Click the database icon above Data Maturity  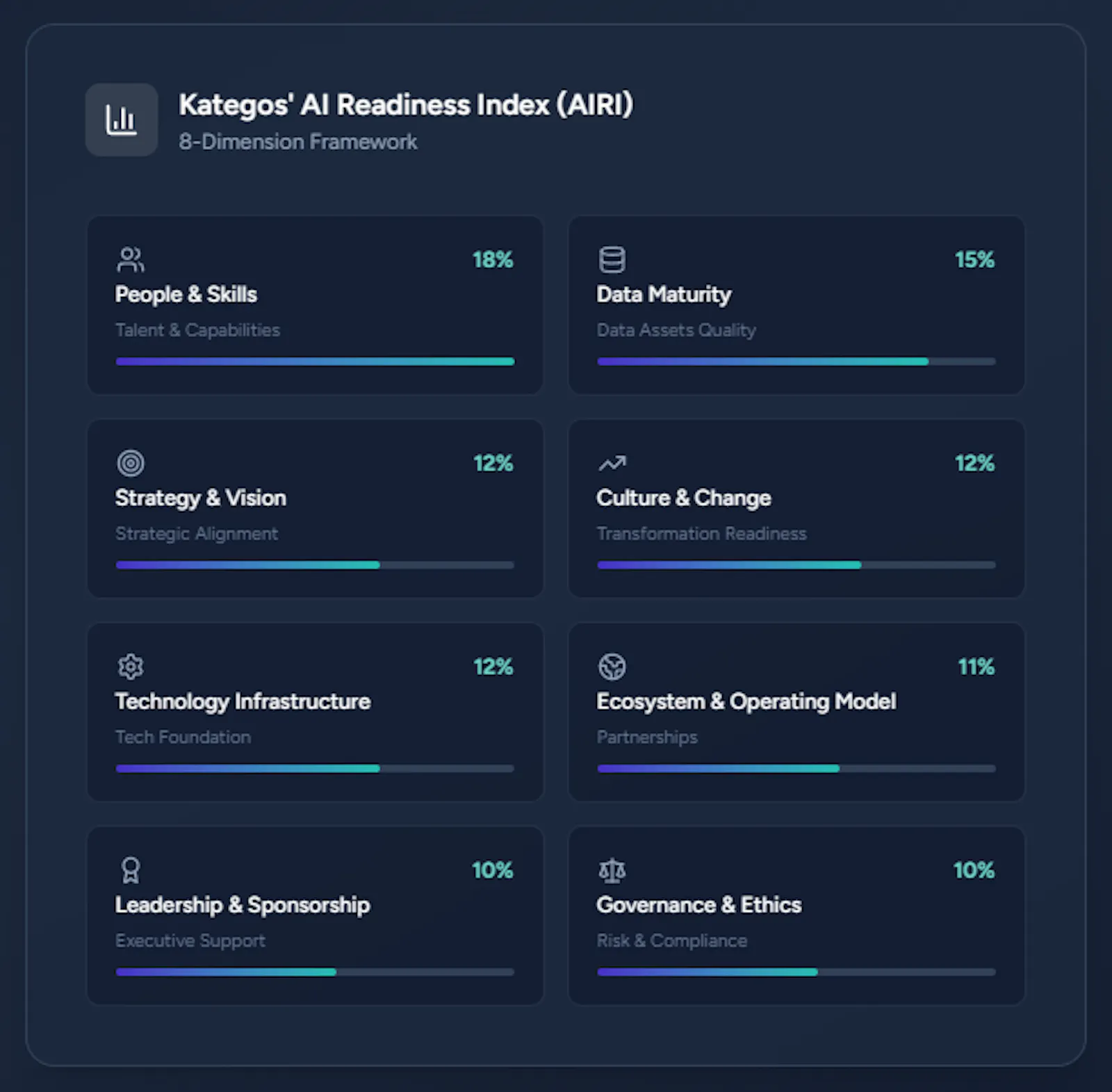point(612,259)
